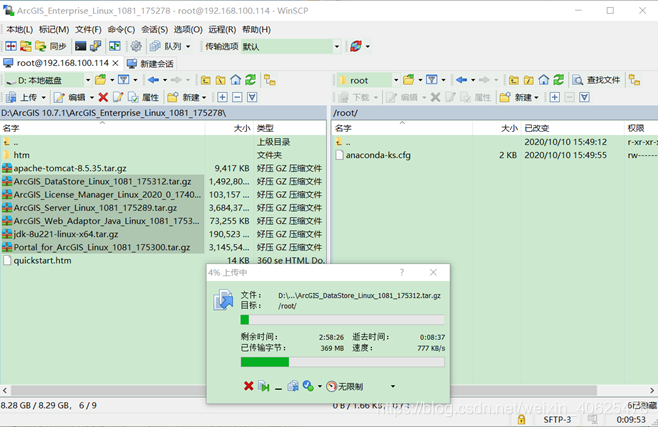Click the remote select-all plus icon

tap(555, 97)
